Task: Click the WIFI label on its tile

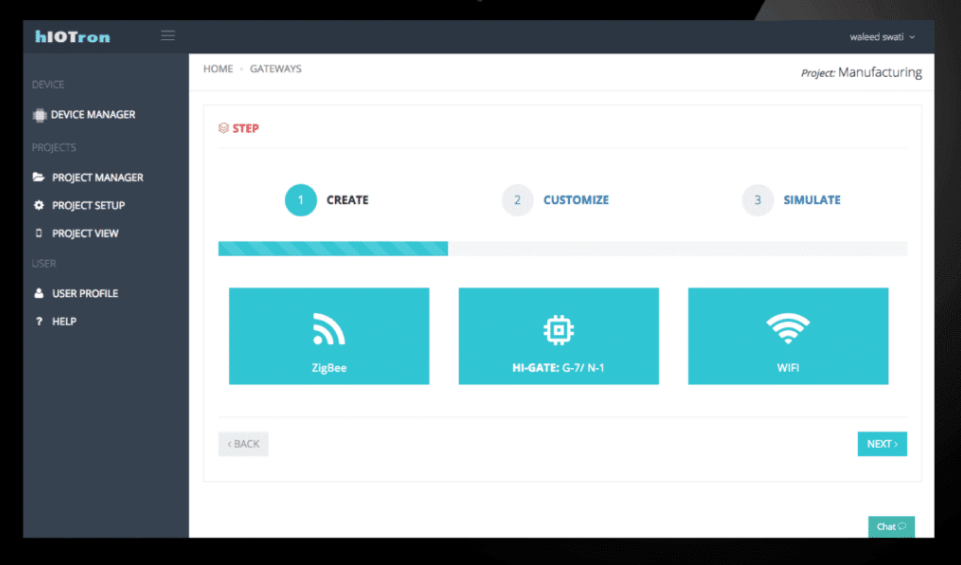Action: click(788, 368)
